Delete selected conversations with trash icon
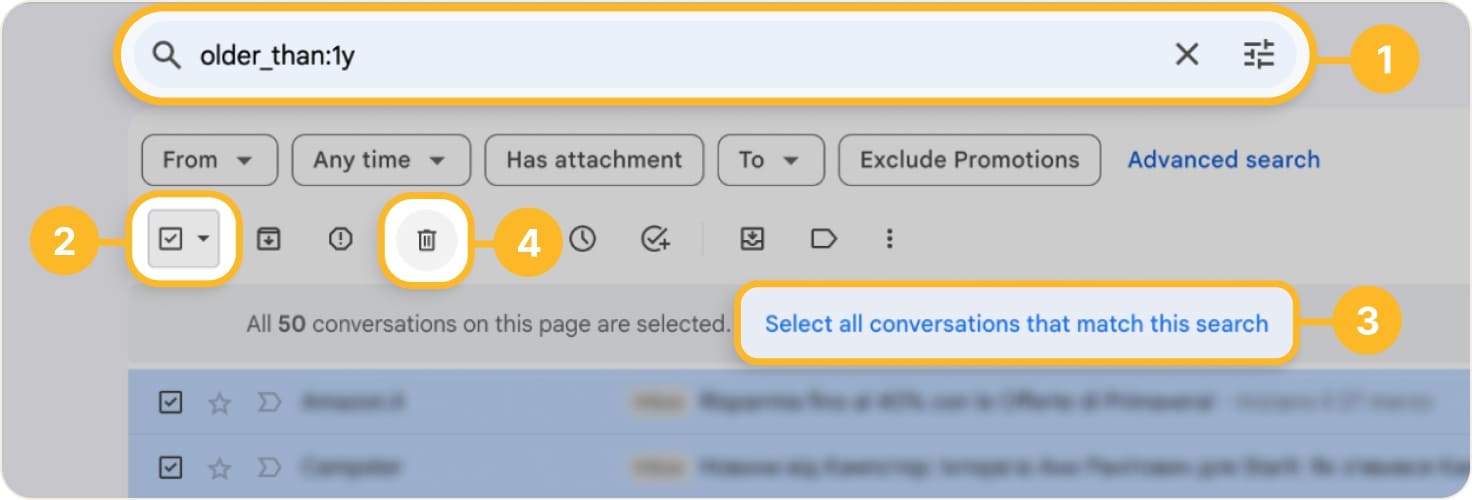Image resolution: width=1472 pixels, height=500 pixels. (x=427, y=240)
